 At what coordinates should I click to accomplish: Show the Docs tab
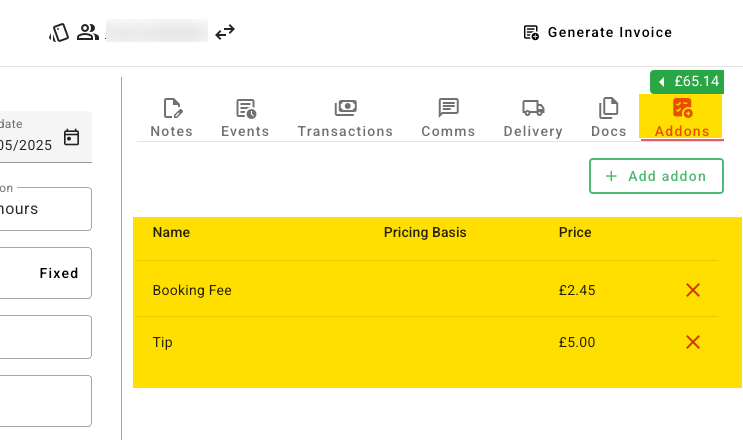click(608, 118)
